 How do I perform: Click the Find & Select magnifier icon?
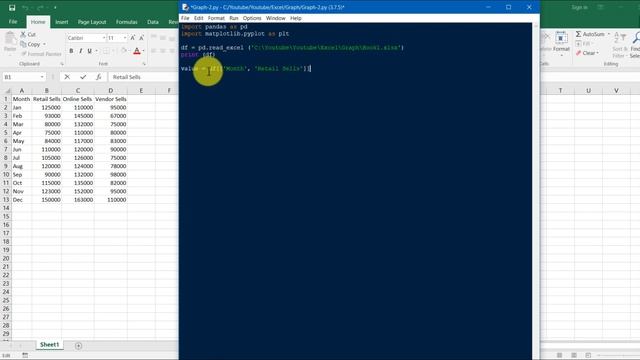tap(636, 38)
